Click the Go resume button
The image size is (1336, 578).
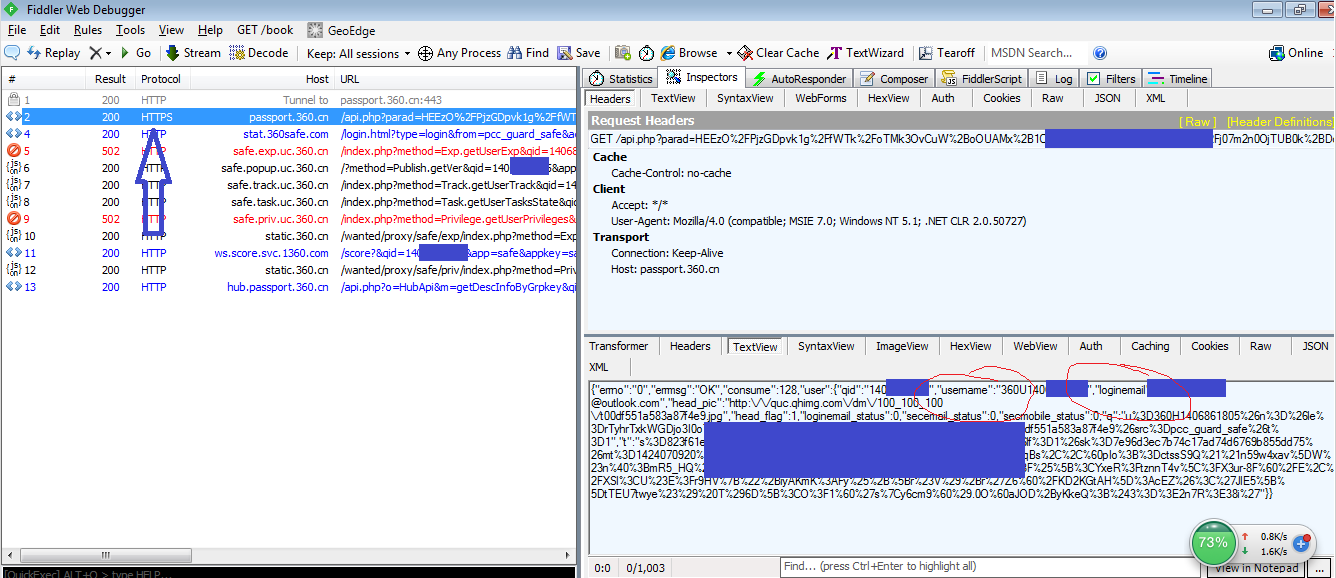click(135, 53)
